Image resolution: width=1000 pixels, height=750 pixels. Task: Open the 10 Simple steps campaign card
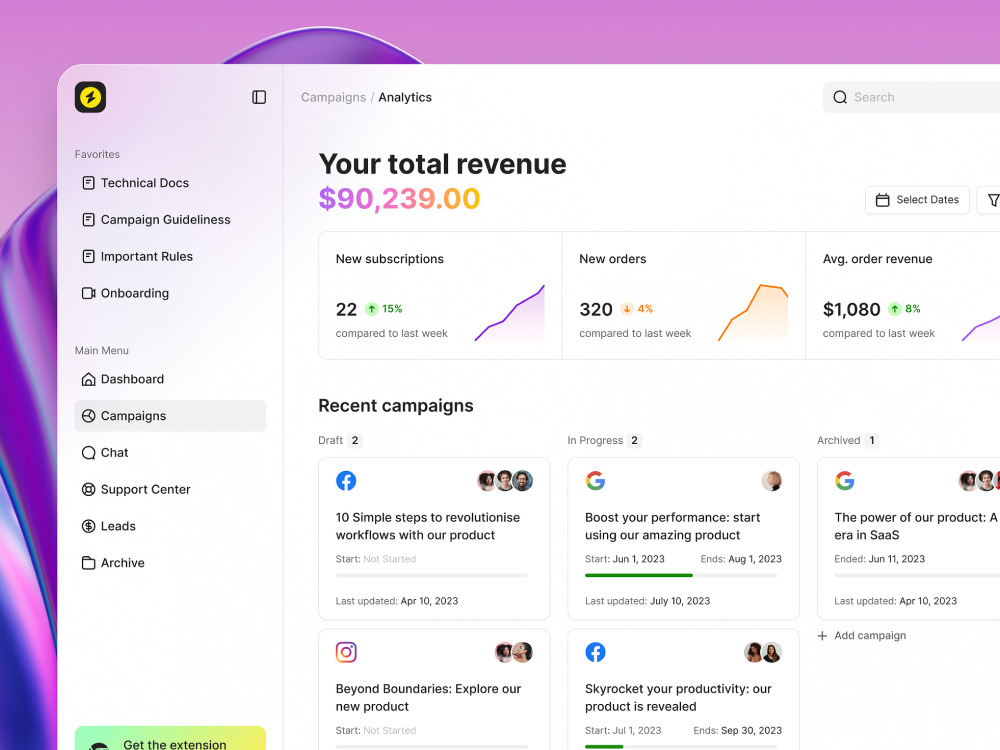(x=434, y=538)
